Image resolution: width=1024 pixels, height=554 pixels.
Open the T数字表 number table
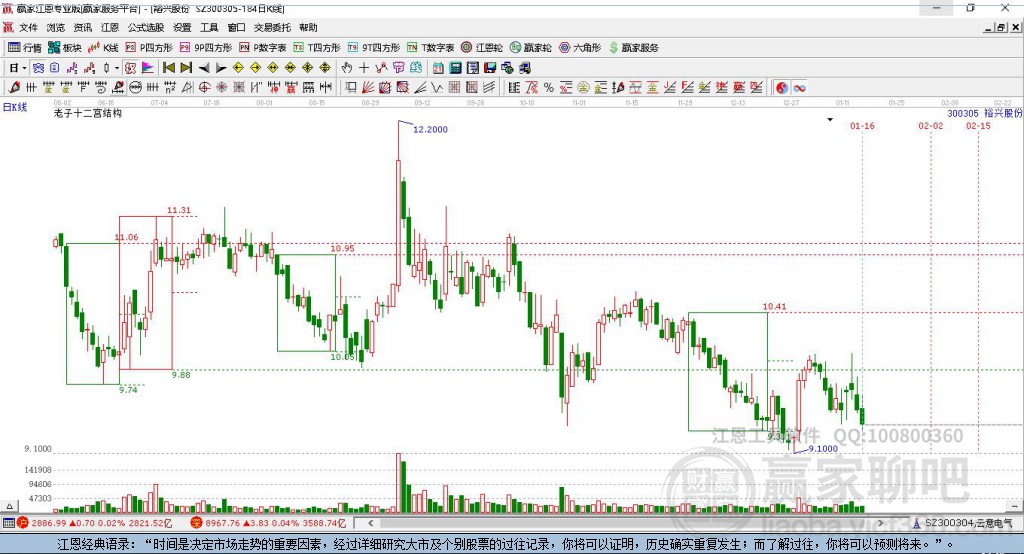click(x=430, y=48)
